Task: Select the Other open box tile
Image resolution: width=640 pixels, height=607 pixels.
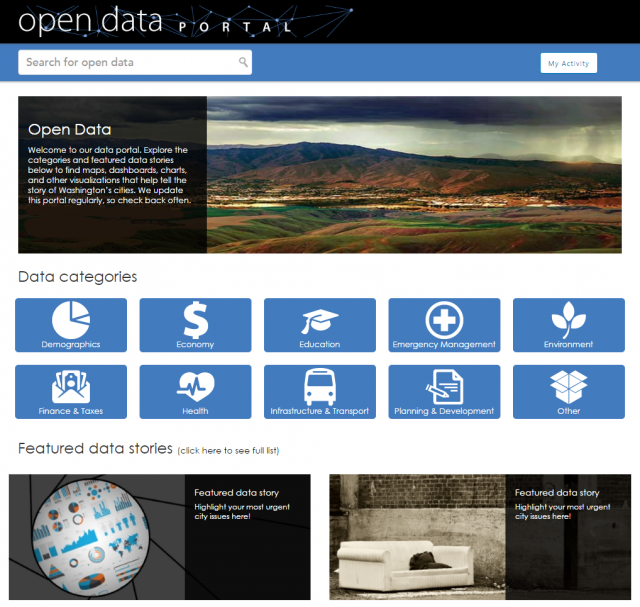Action: coord(569,392)
